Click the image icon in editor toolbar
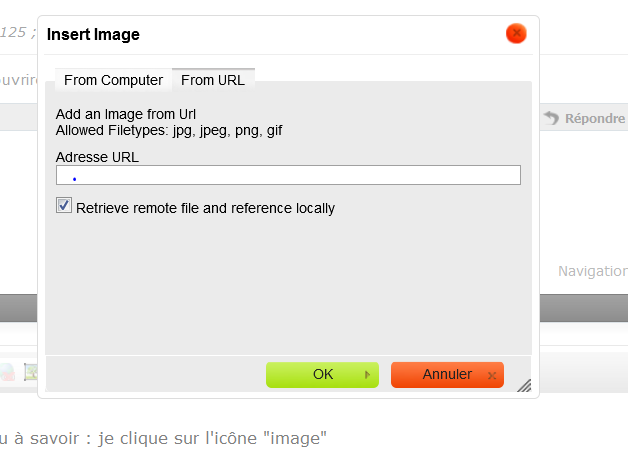Screen dimensions: 628x472 click(31, 372)
